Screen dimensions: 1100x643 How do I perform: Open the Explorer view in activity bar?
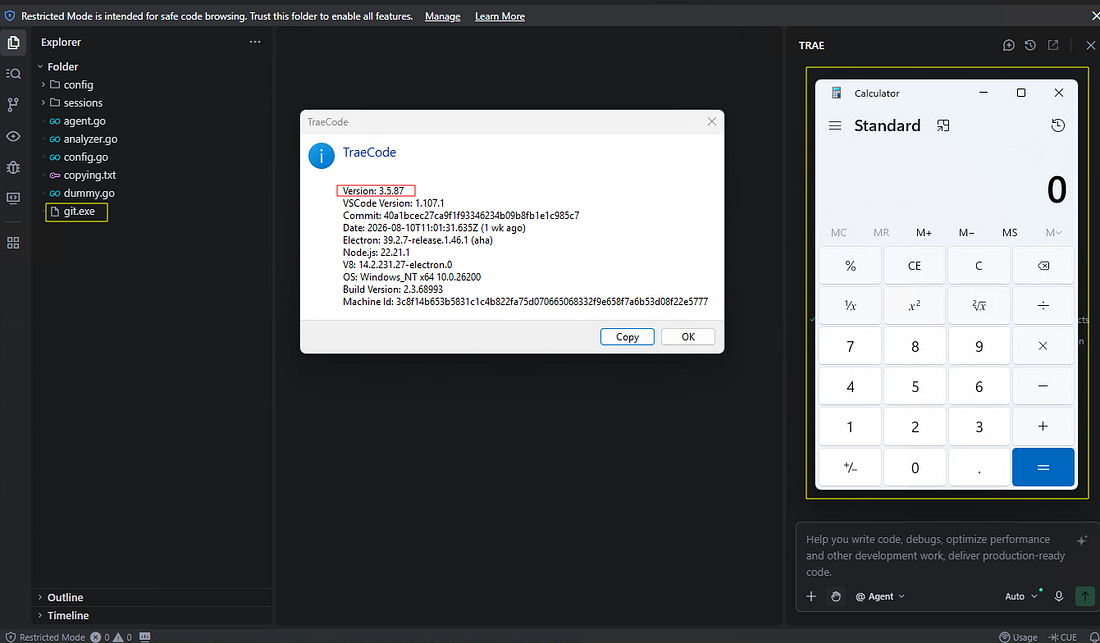tap(13, 43)
